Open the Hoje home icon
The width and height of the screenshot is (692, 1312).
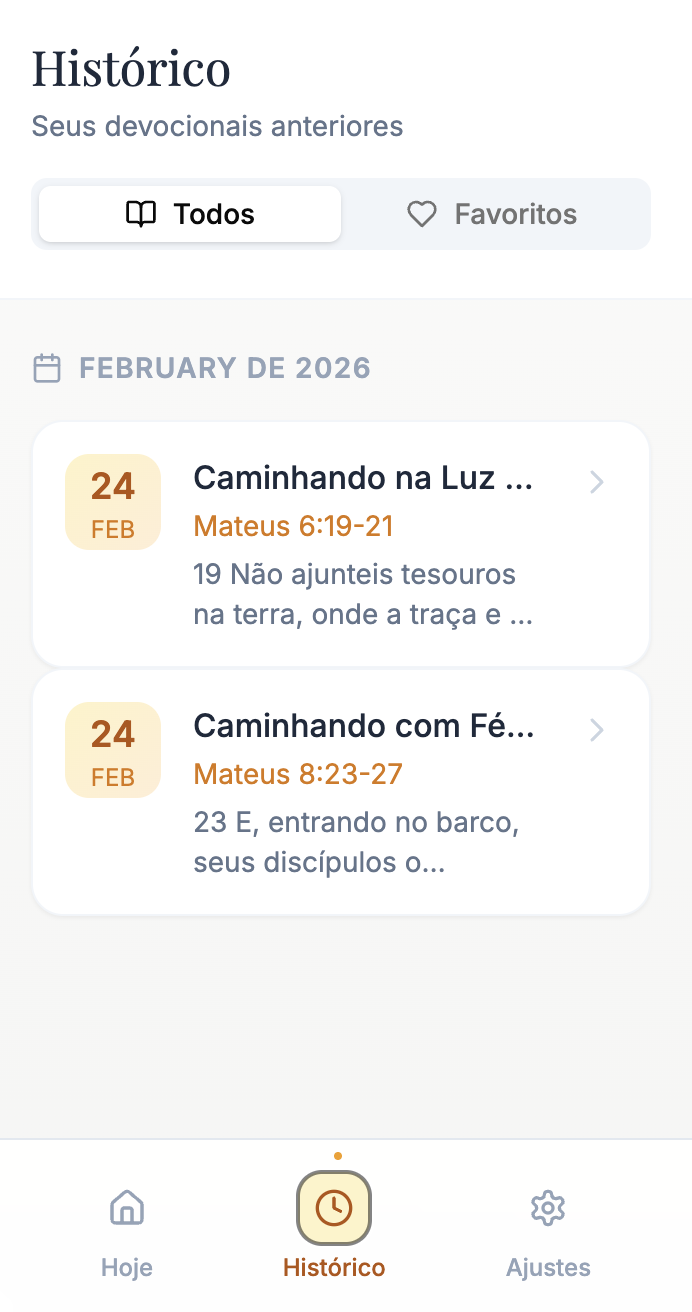(x=126, y=1208)
